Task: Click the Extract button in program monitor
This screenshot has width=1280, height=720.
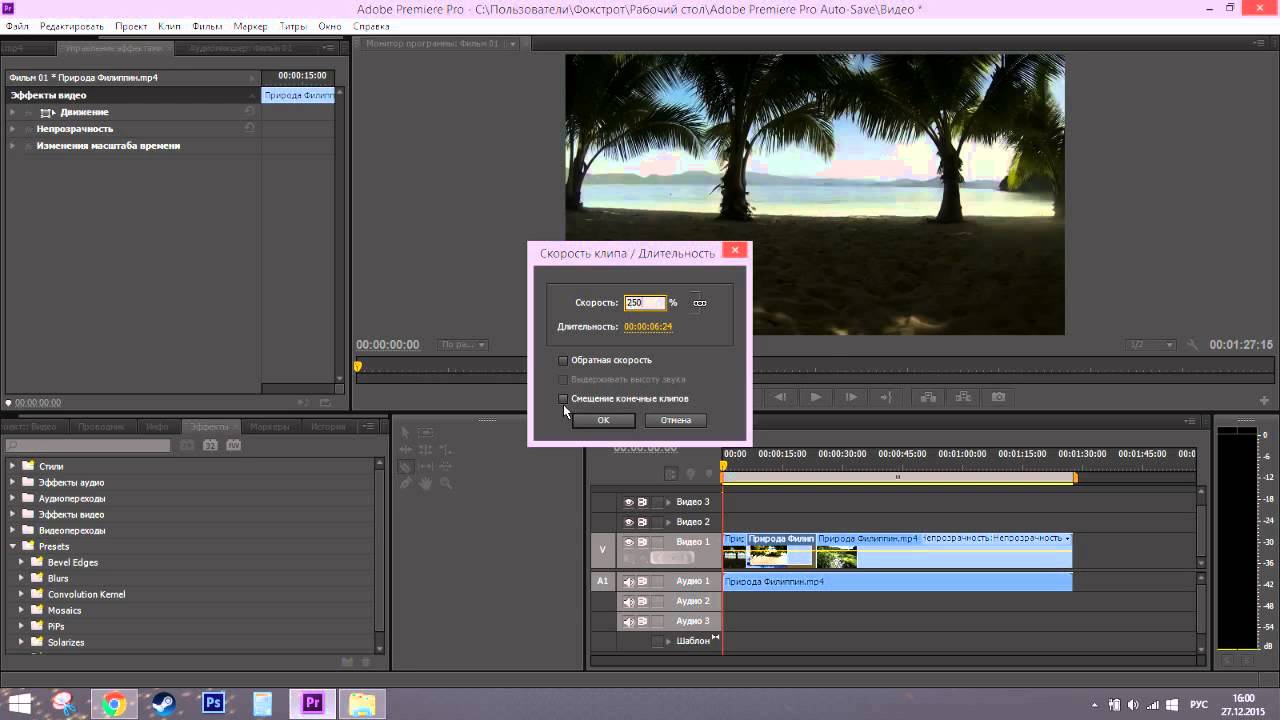Action: 963,397
